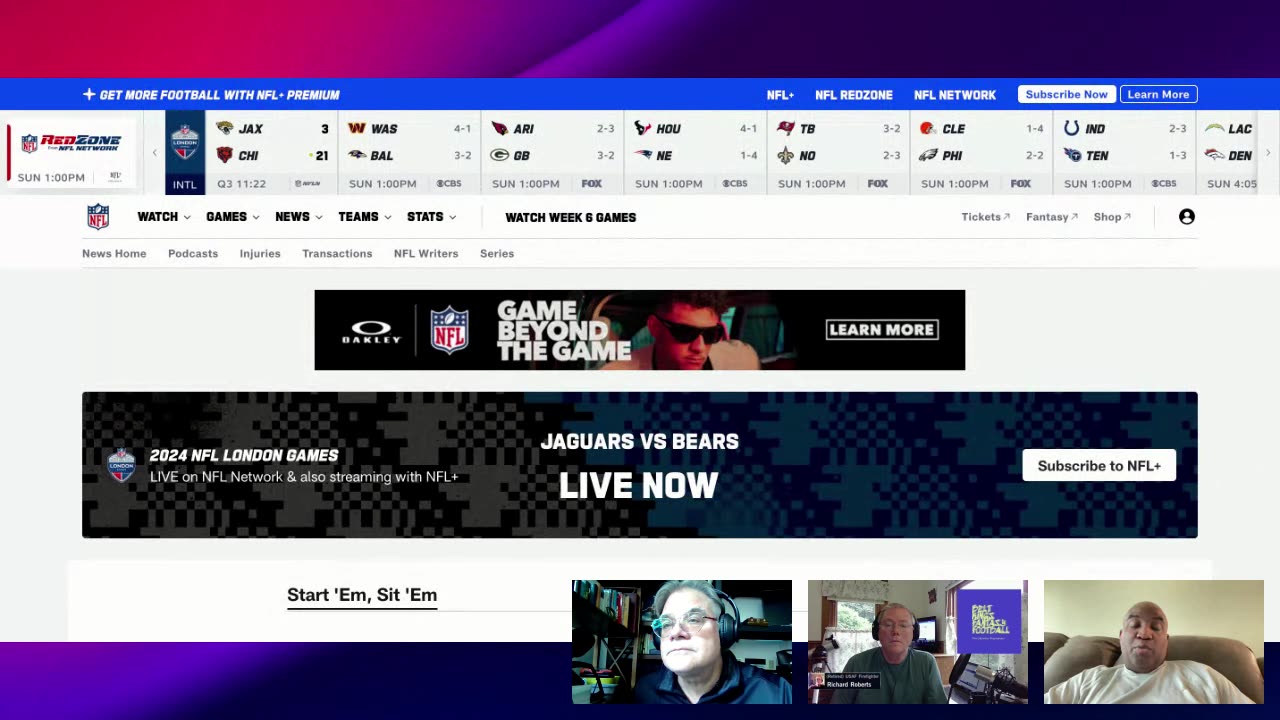Viewport: 1280px width, 720px height.
Task: Click Subscribe to NFL+ button
Action: click(x=1099, y=466)
